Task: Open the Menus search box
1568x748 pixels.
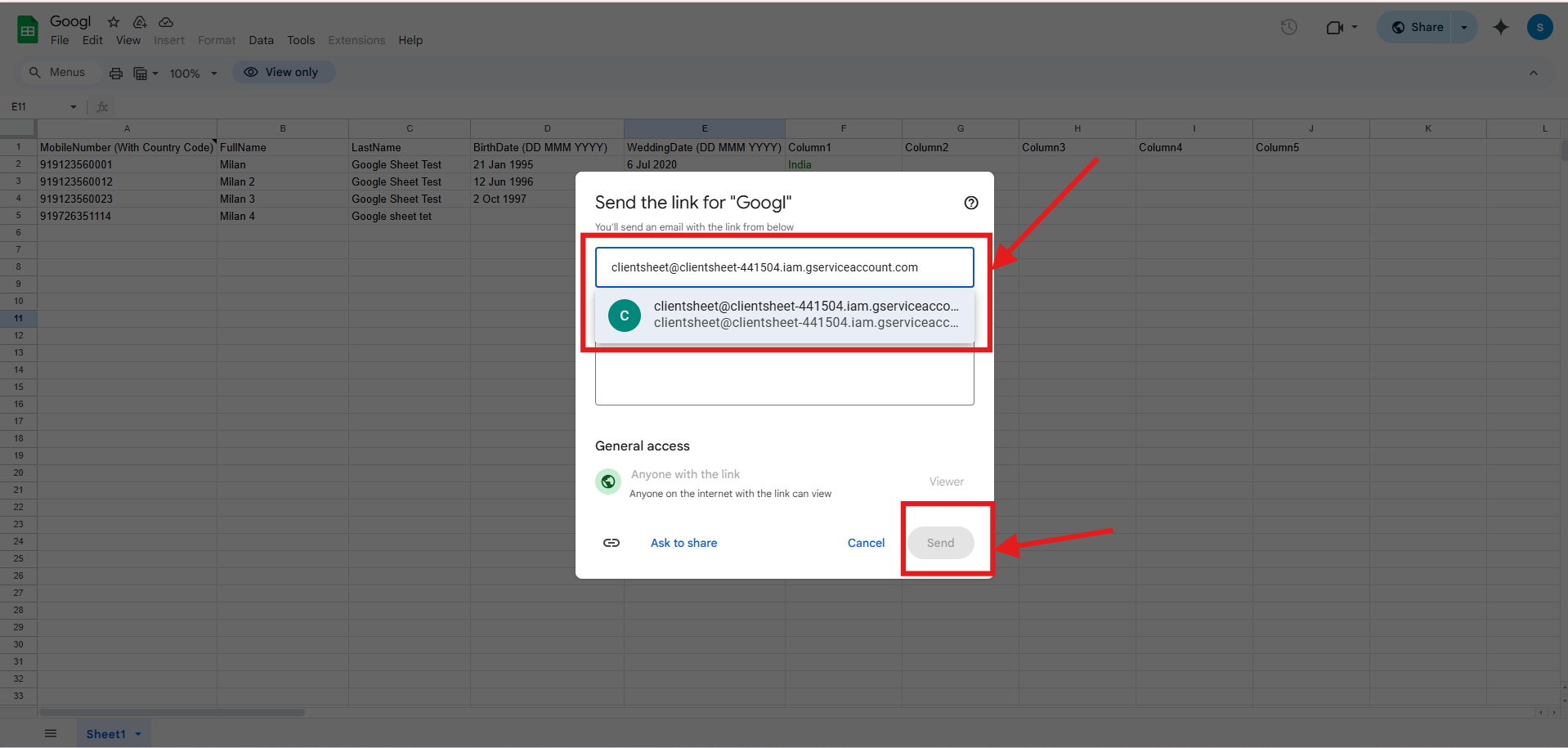Action: tap(58, 73)
